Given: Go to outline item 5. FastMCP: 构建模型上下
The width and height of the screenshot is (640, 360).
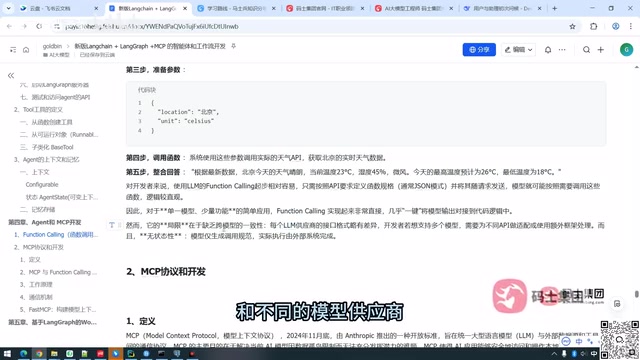Looking at the screenshot, I should (58, 310).
